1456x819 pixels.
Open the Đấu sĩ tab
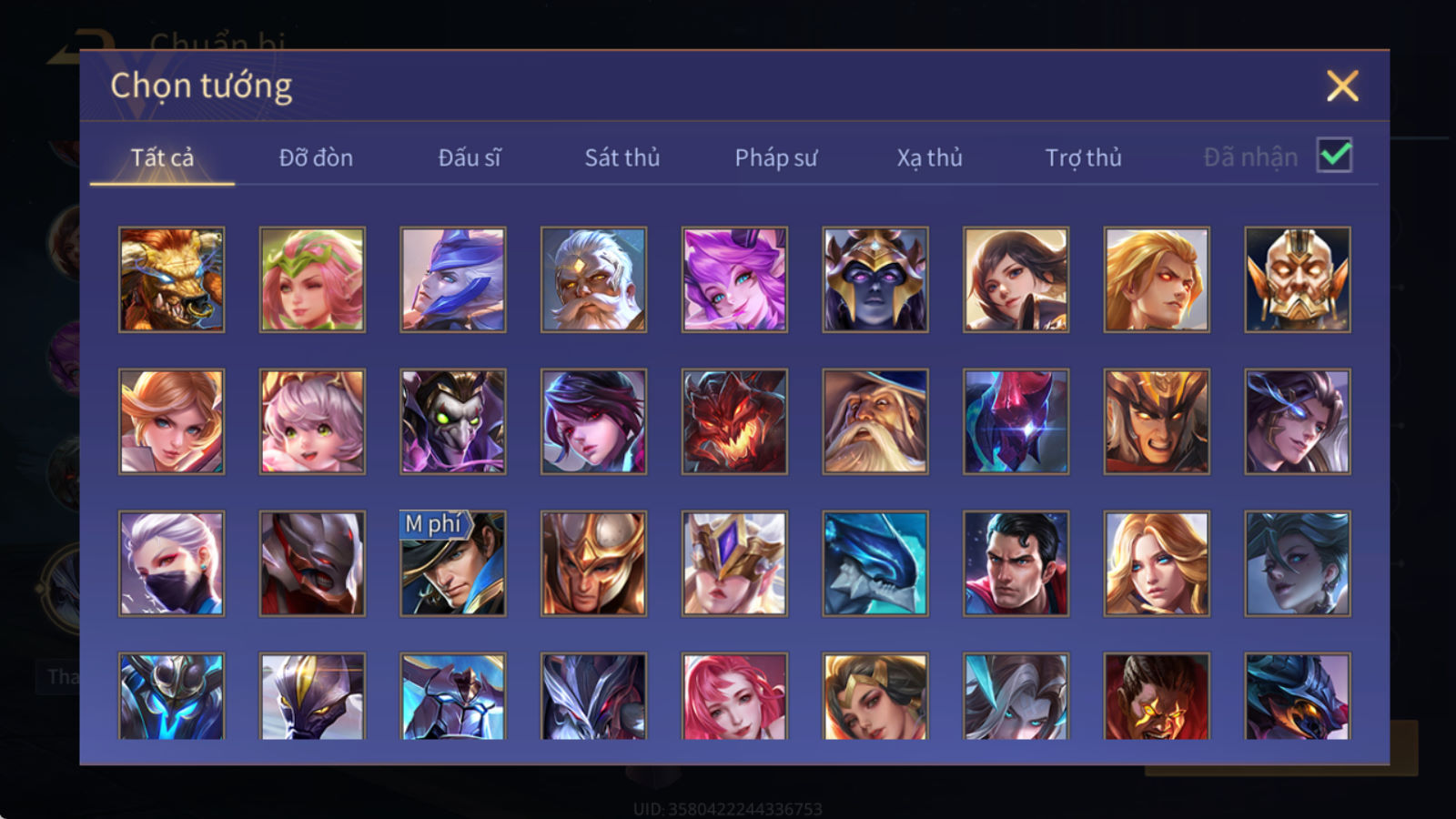tap(469, 157)
